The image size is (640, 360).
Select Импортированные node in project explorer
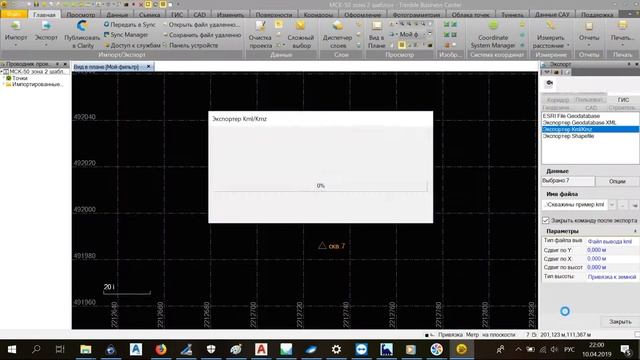pos(38,84)
